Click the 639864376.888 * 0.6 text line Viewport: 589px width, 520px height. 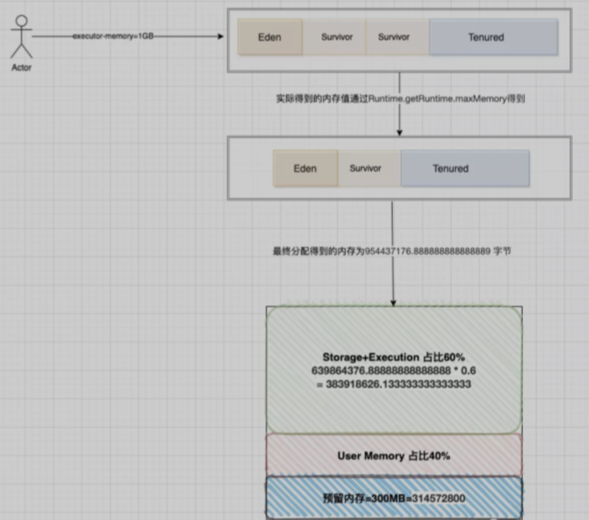coord(394,371)
